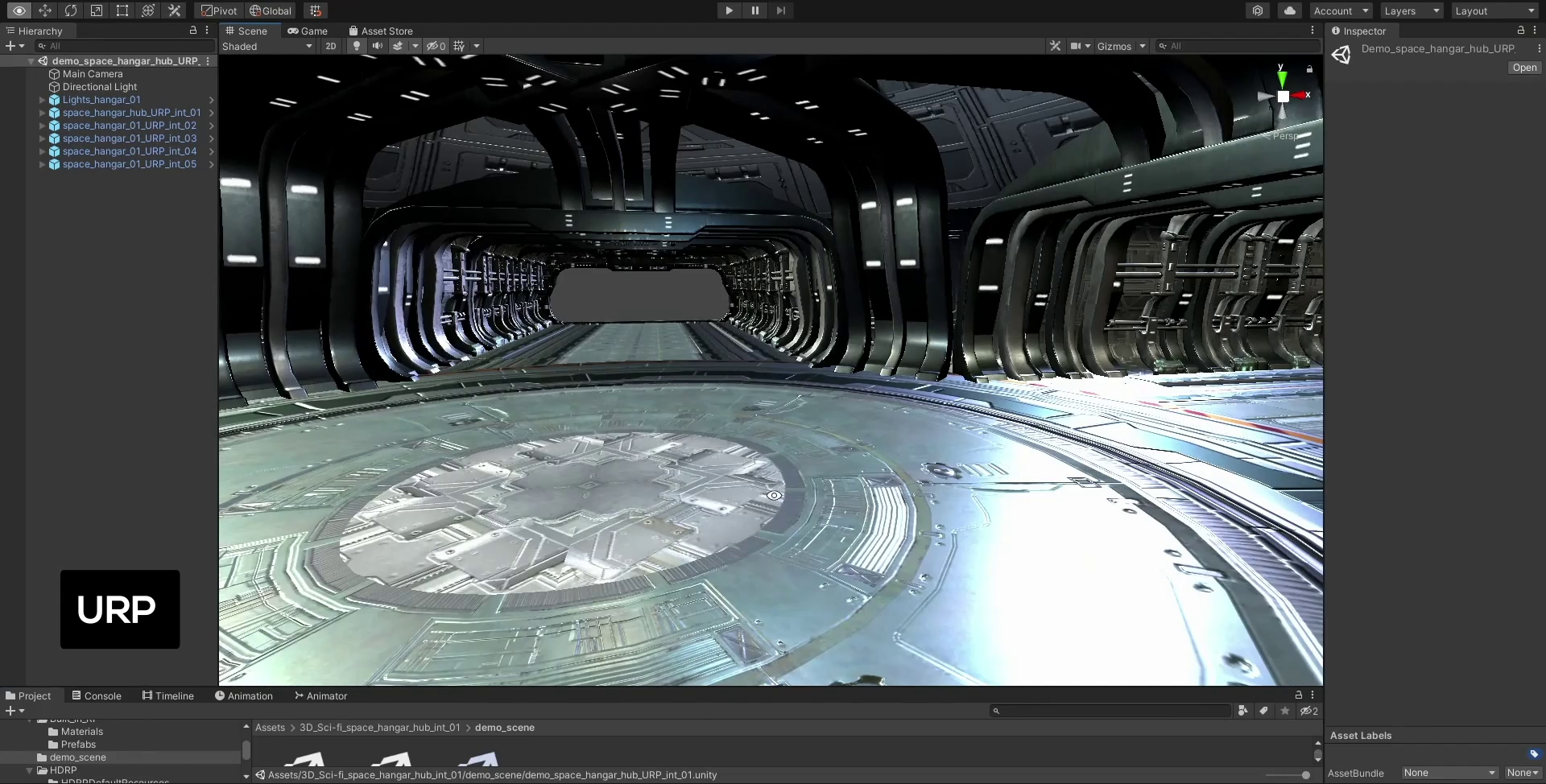This screenshot has width=1546, height=784.
Task: Click the Scene view search field
Action: point(1238,46)
